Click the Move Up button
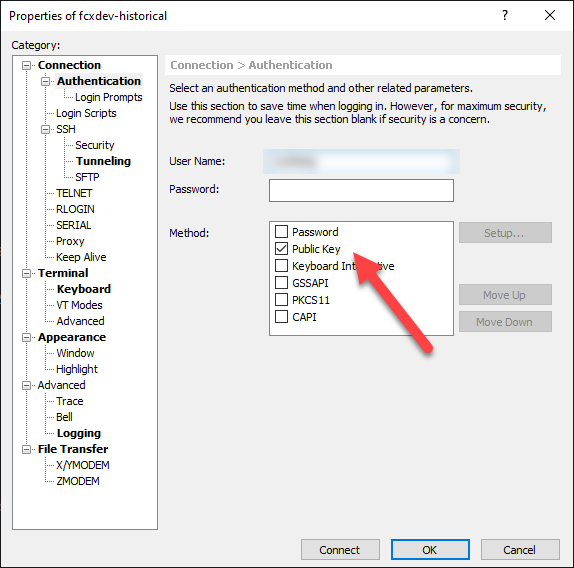This screenshot has width=574, height=568. [505, 295]
